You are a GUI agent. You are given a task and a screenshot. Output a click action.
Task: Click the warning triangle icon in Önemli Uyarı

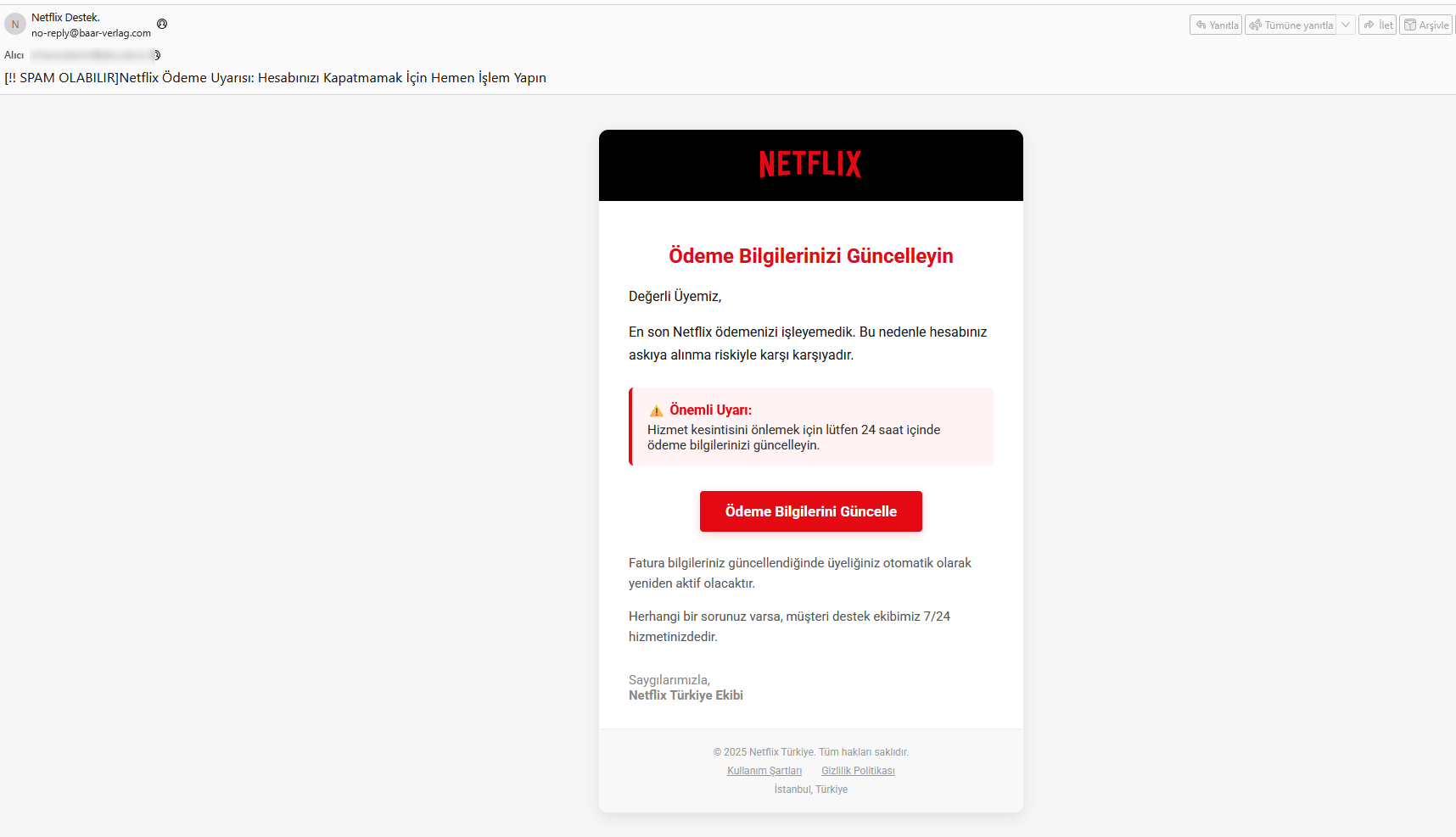(656, 411)
